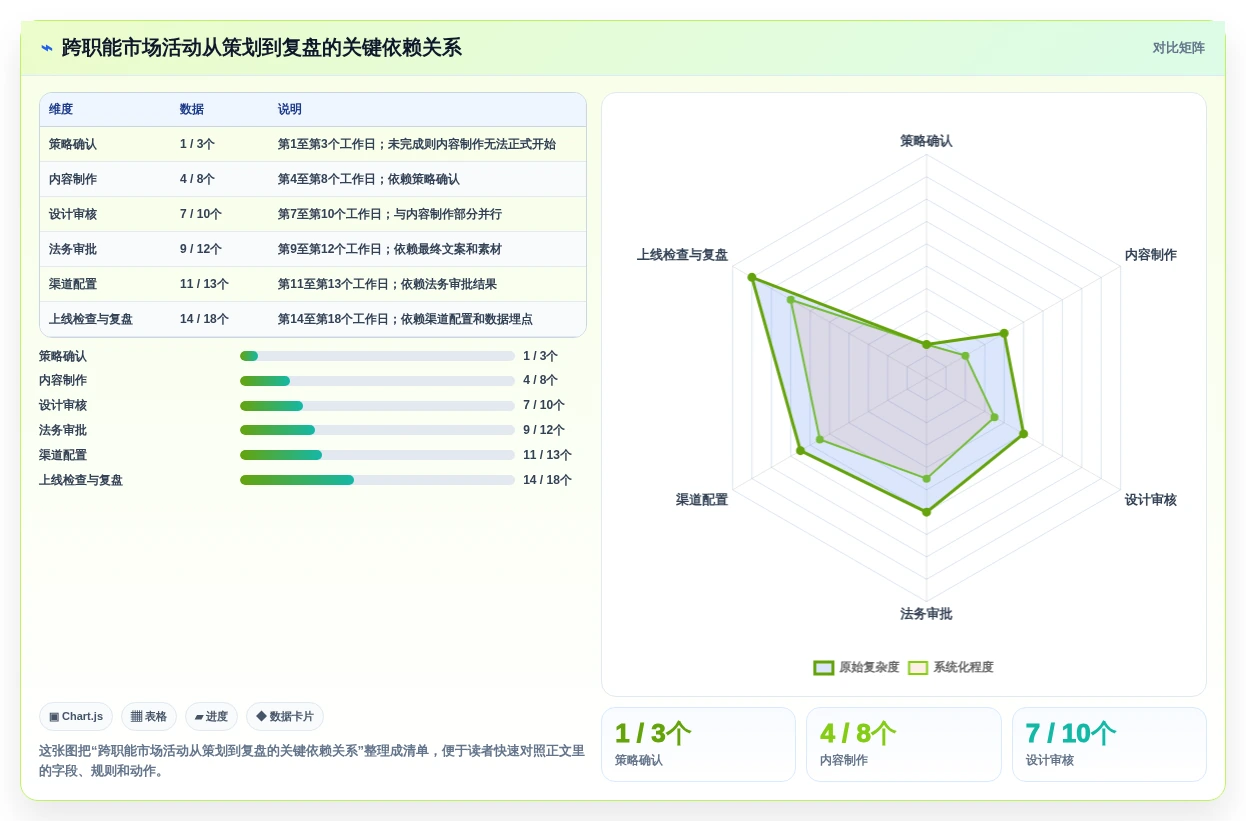Select the 数据卡片 tag chip

[x=285, y=716]
